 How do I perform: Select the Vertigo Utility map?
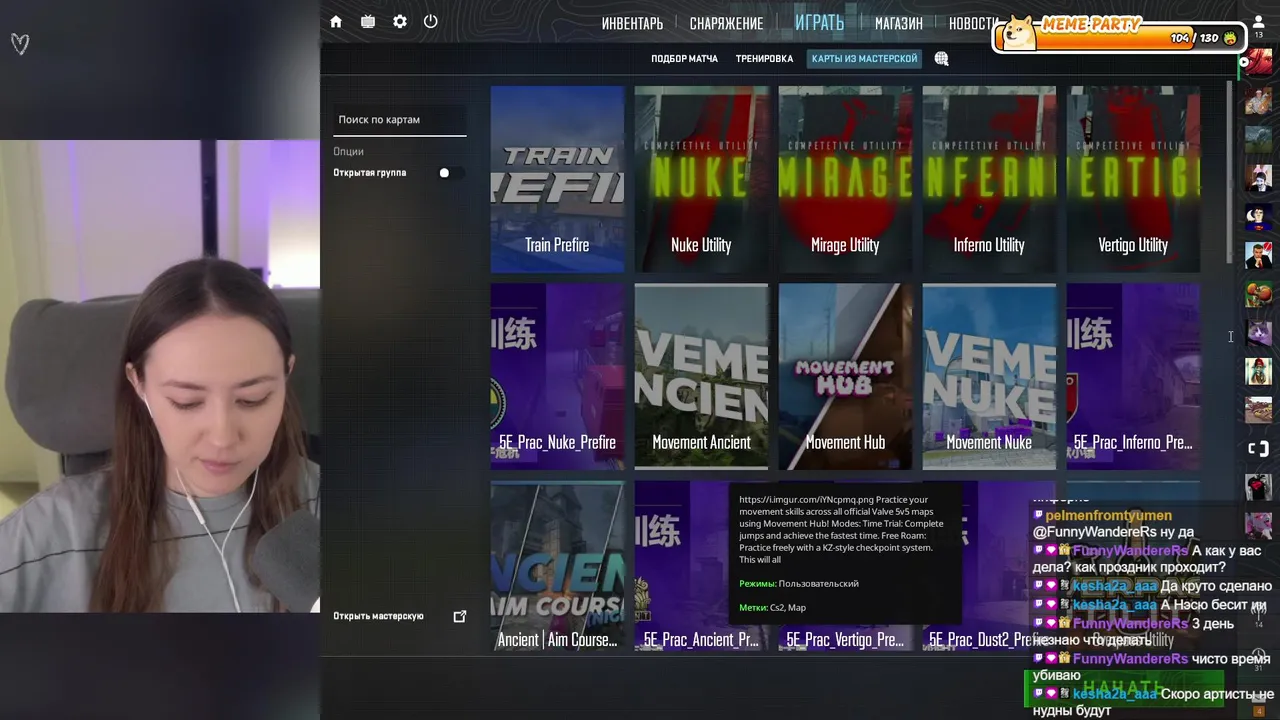(x=1133, y=179)
